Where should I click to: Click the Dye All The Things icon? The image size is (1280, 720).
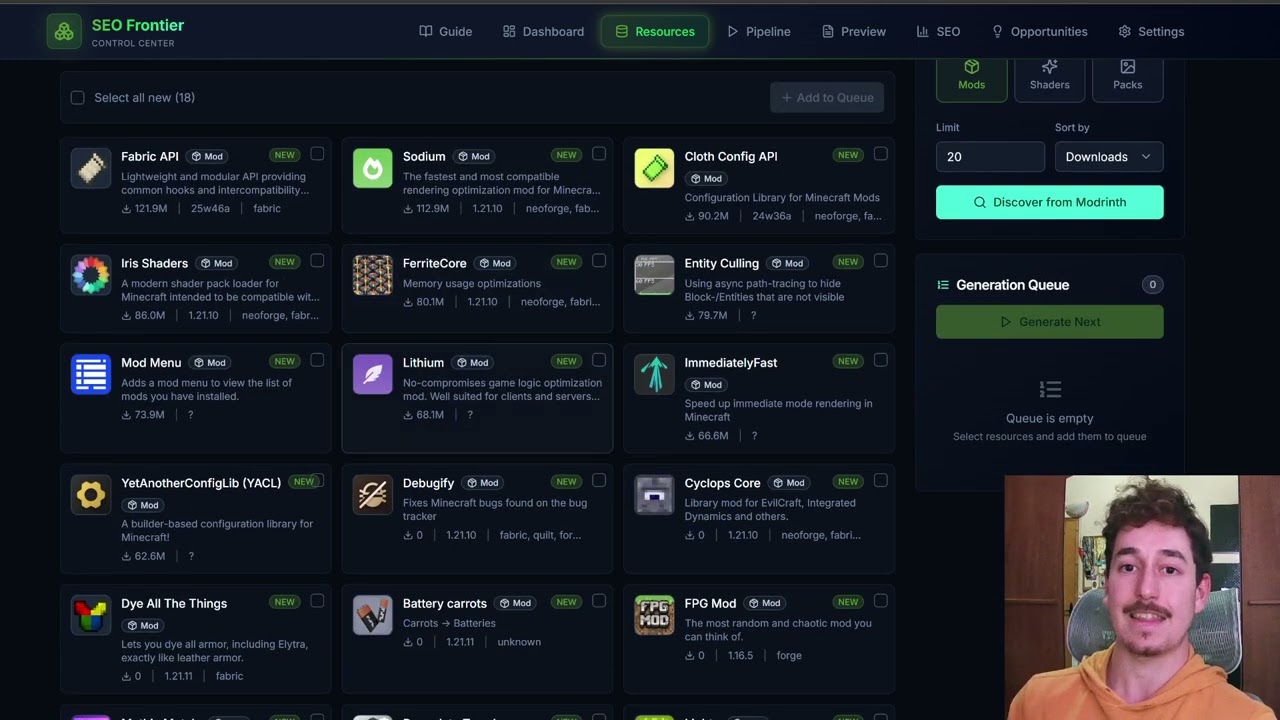tap(91, 615)
